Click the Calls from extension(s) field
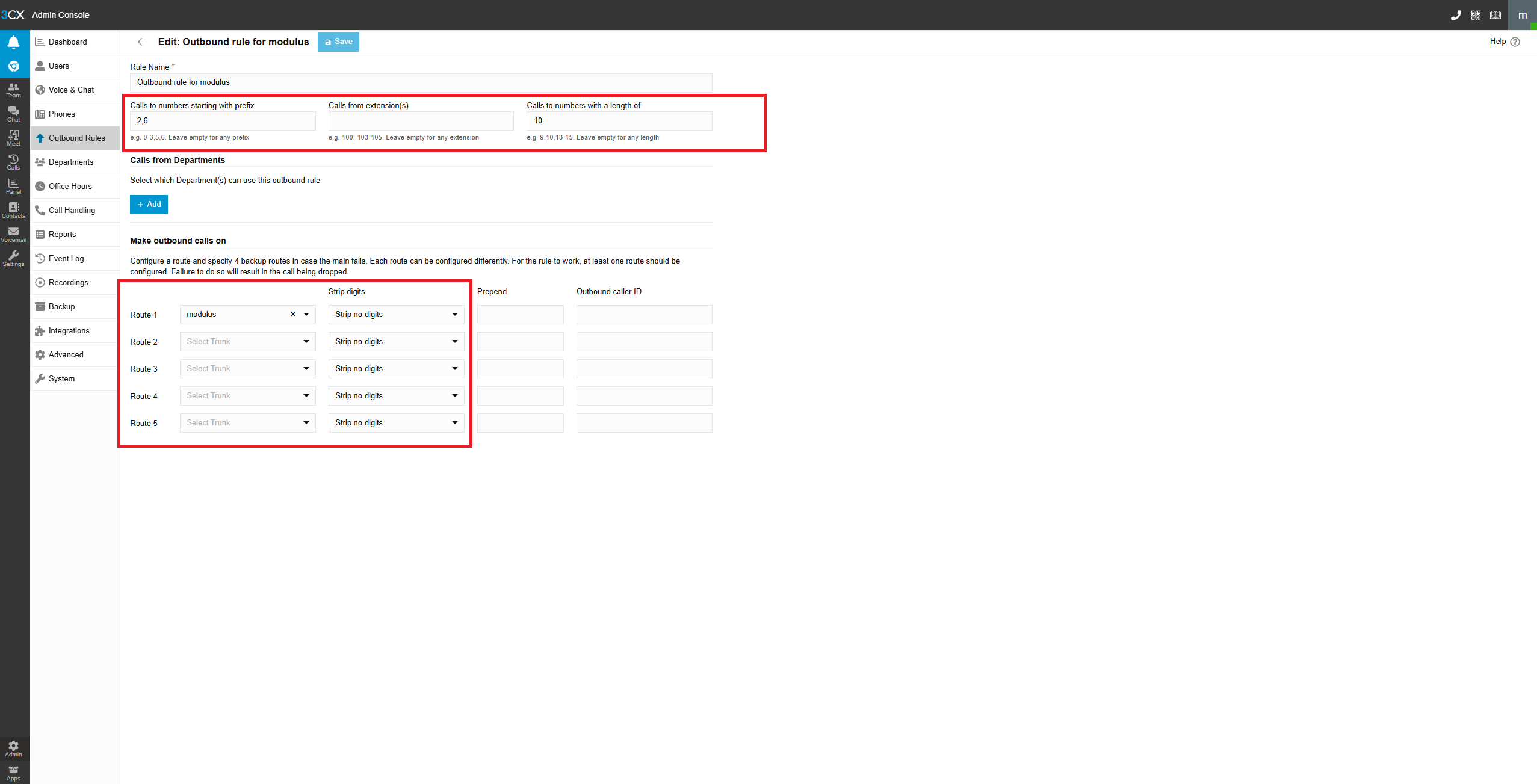 click(421, 120)
